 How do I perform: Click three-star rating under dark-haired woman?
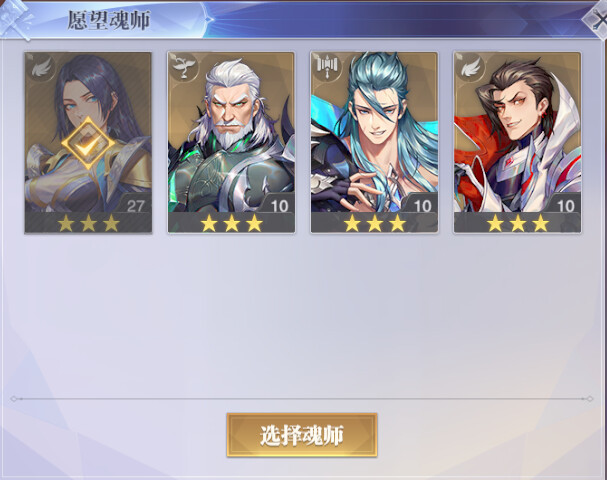tap(88, 223)
